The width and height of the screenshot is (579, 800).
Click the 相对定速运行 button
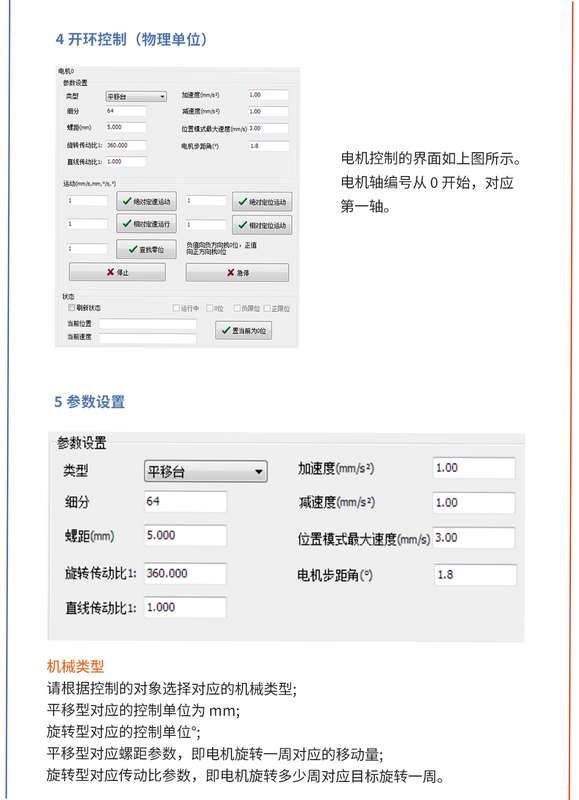146,223
